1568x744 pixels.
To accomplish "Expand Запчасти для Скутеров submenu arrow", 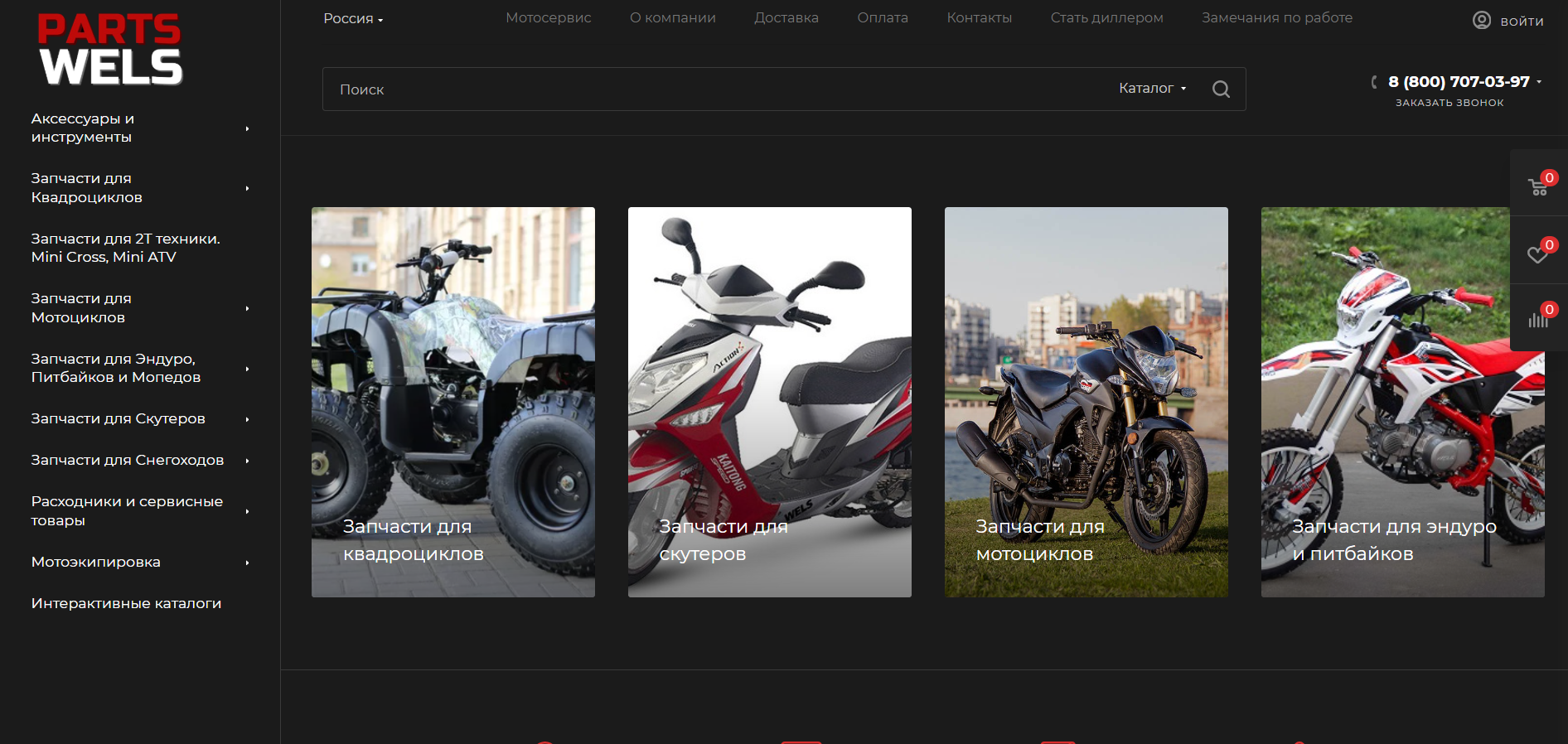I will coord(247,419).
